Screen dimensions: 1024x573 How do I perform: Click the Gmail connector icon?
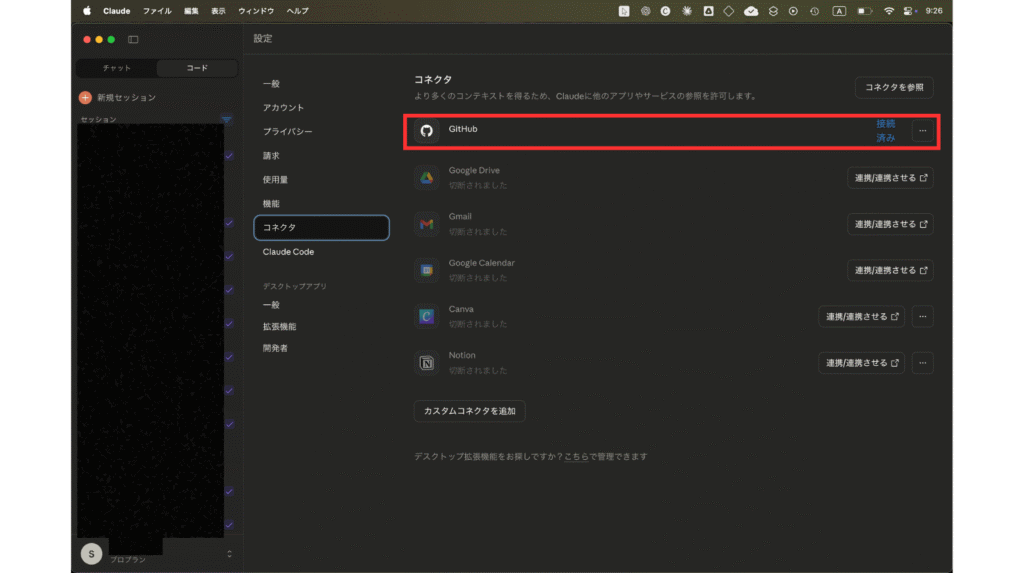pyautogui.click(x=427, y=224)
